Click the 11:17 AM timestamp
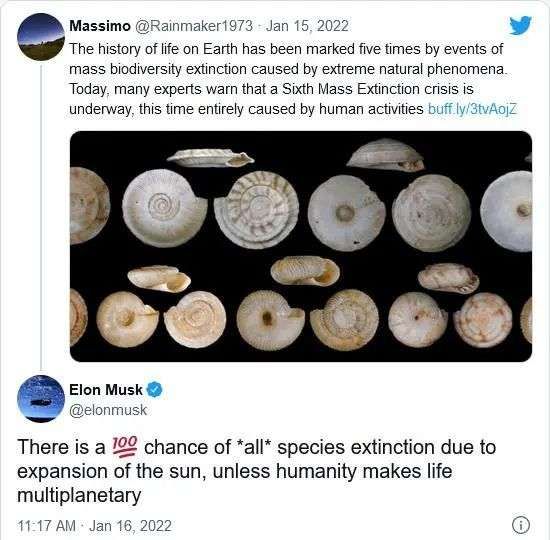This screenshot has width=550, height=540. click(46, 526)
